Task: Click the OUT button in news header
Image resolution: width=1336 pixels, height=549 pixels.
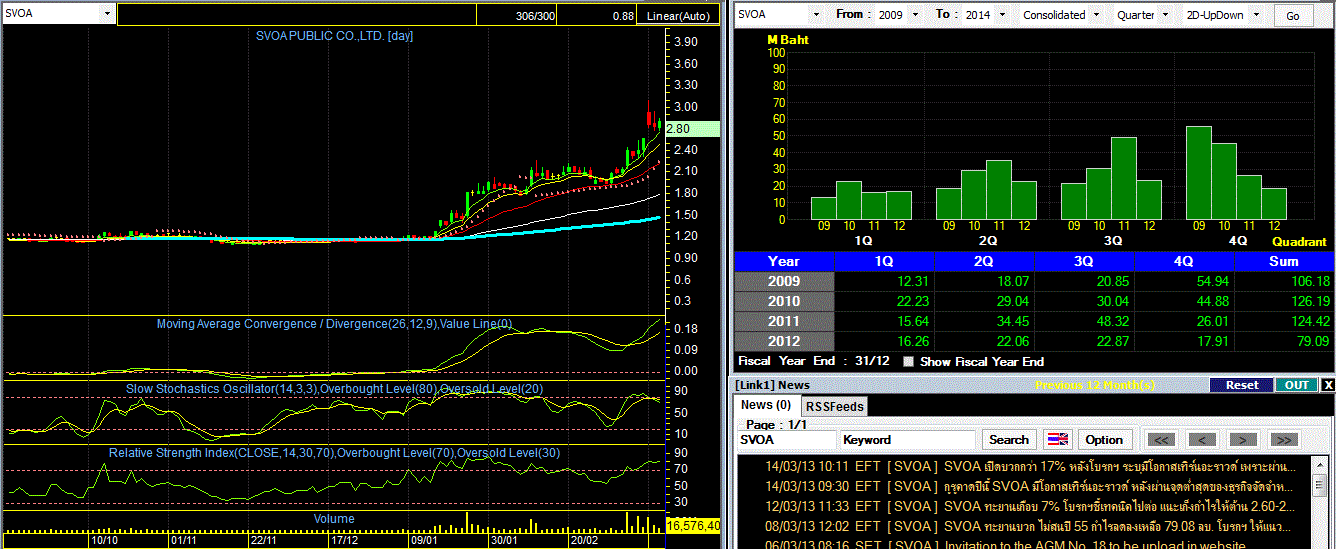Action: click(1297, 385)
